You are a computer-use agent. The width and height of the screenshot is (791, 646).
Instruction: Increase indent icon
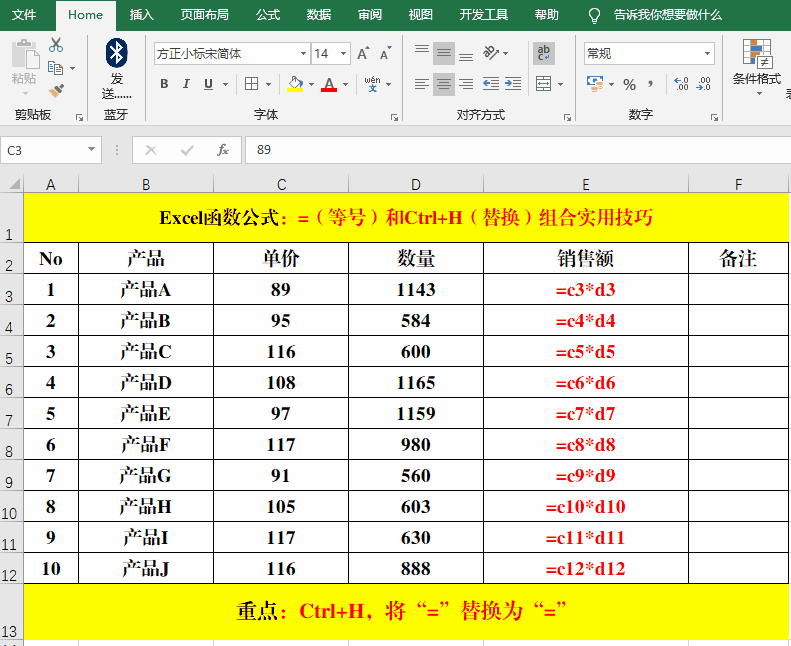click(513, 84)
